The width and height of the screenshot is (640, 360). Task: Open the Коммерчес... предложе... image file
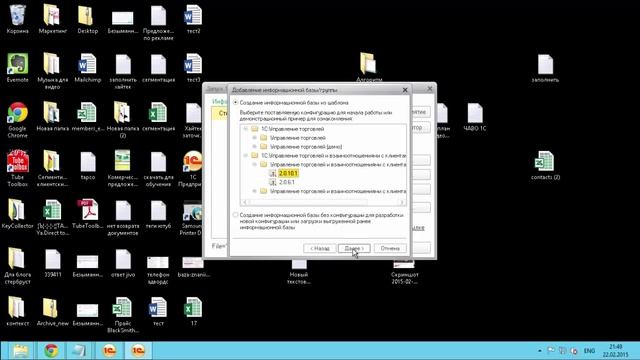pos(123,168)
